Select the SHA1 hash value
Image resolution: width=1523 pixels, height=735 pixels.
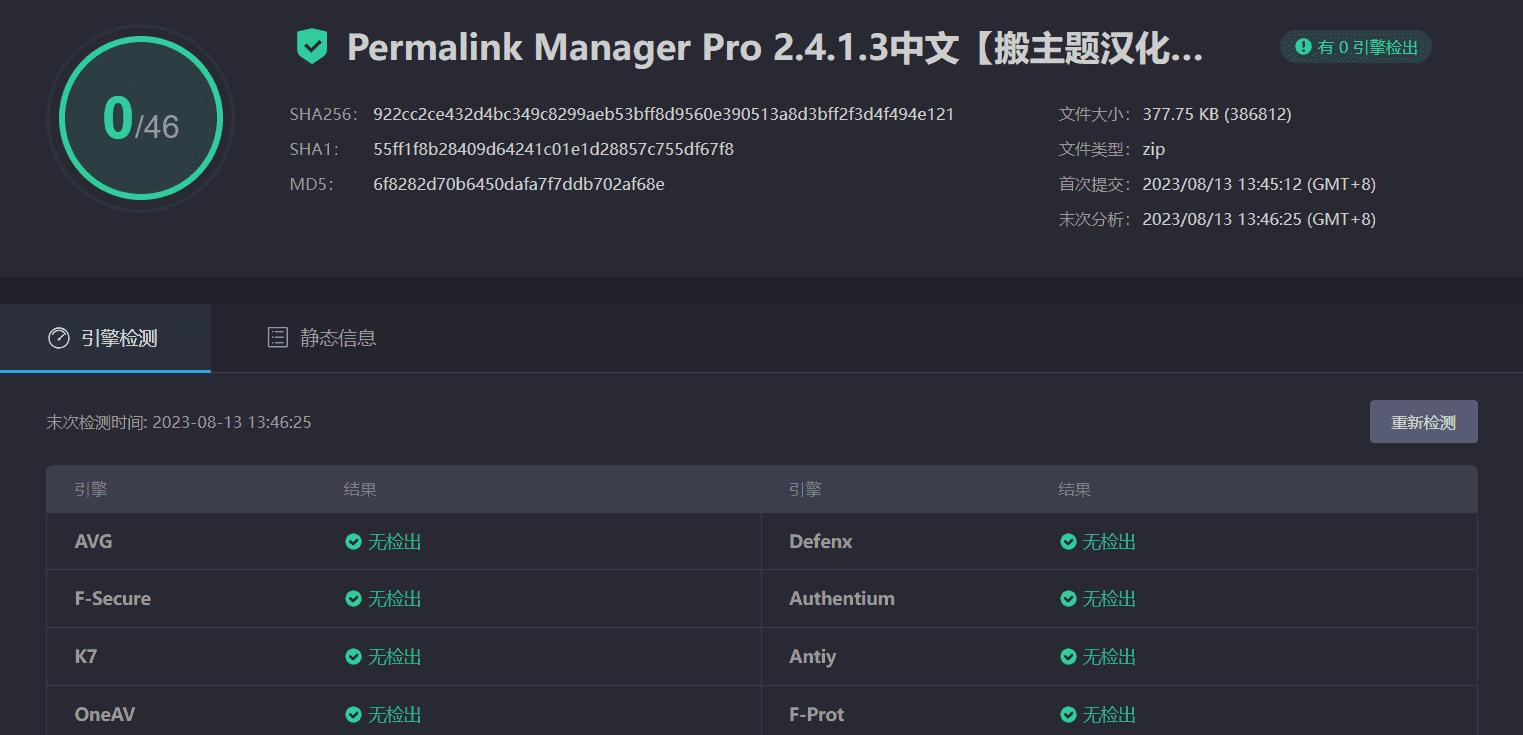tap(553, 149)
